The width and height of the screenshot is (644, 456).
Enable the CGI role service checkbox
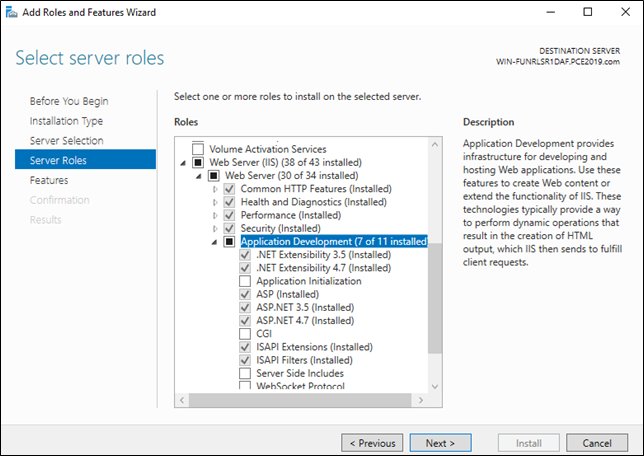click(x=246, y=333)
